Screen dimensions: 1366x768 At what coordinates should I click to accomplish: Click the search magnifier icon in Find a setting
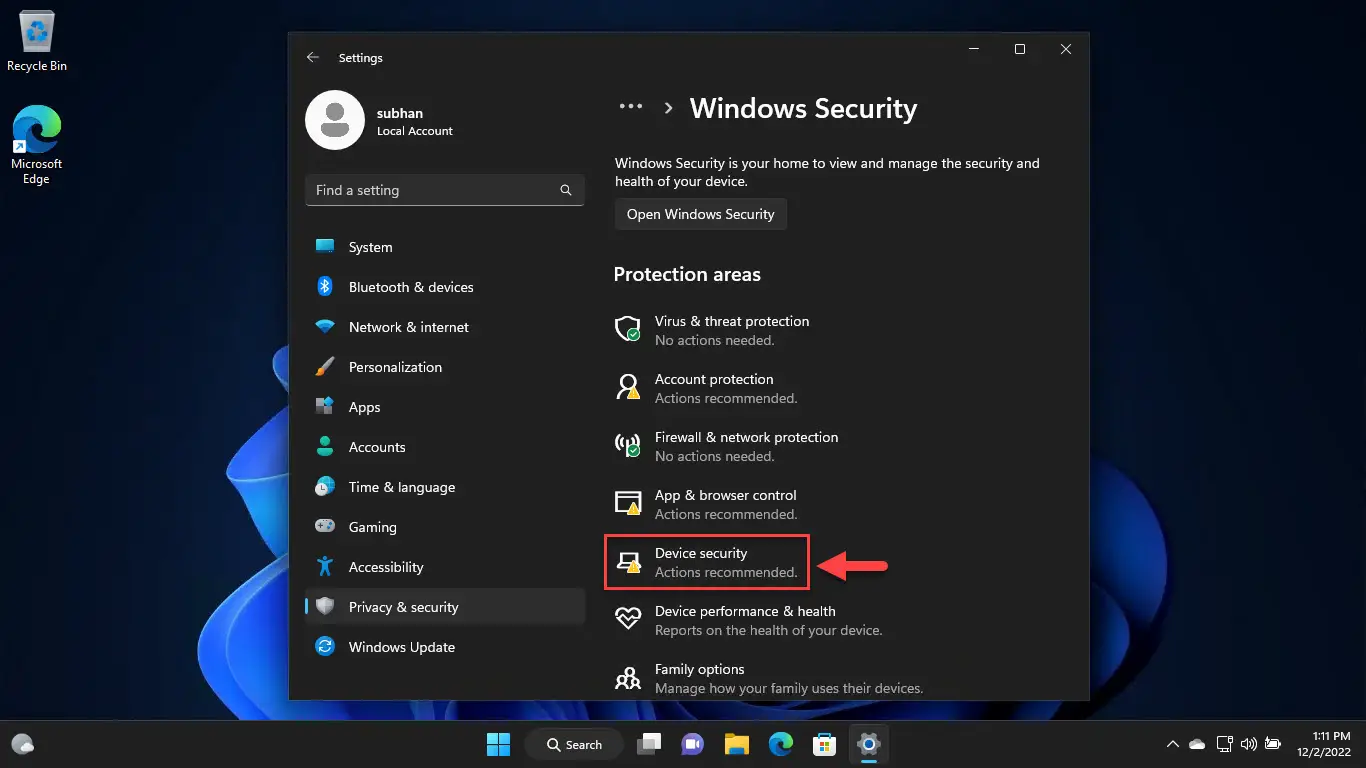coord(566,190)
